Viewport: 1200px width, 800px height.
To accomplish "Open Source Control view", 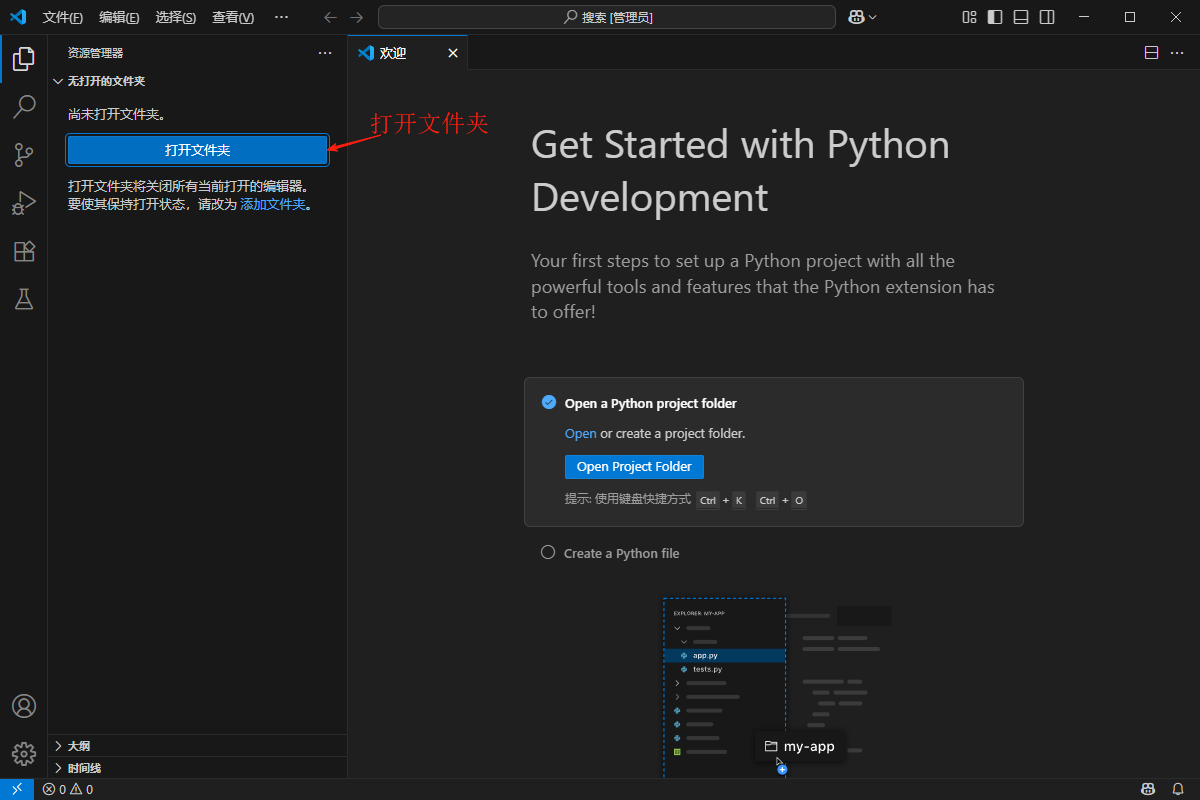I will tap(24, 155).
